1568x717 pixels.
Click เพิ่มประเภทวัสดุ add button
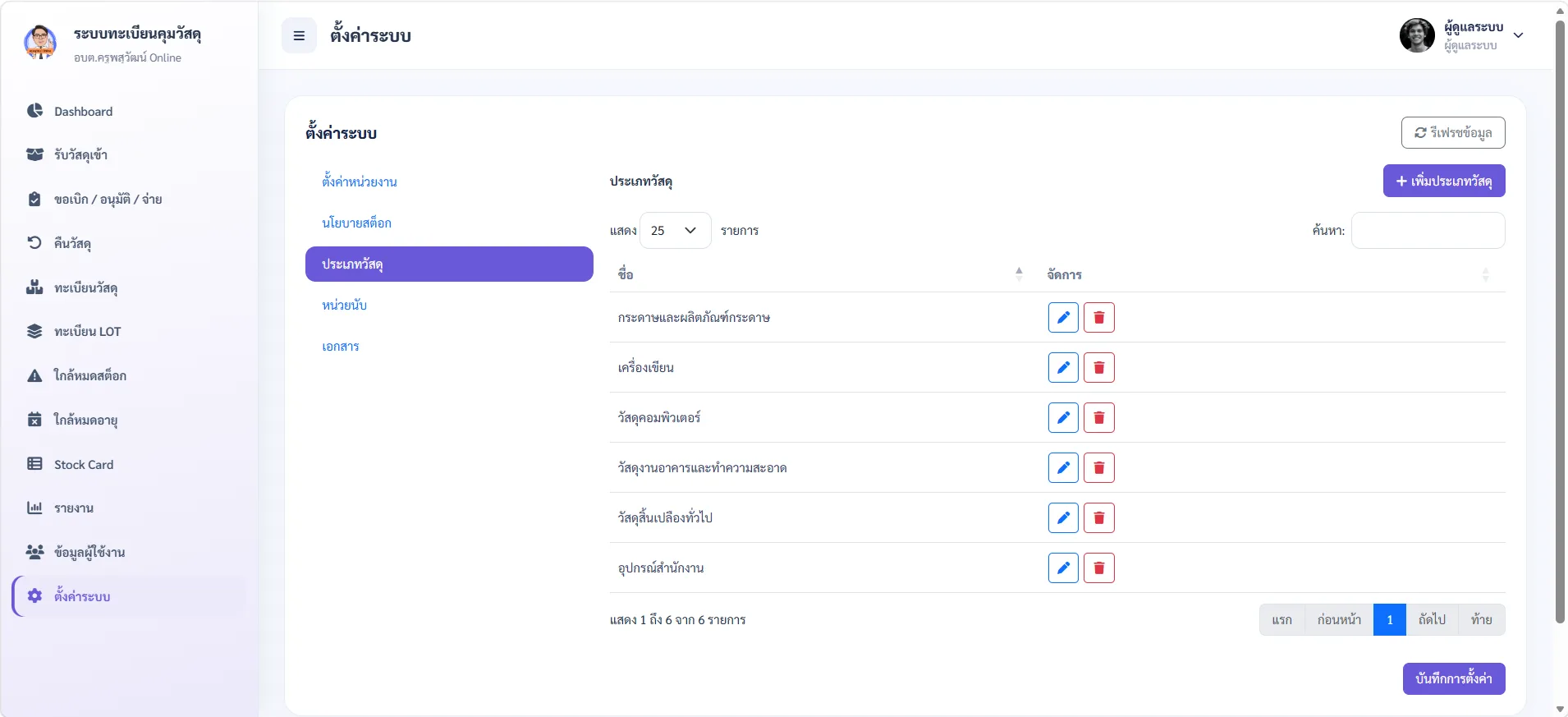tap(1444, 181)
